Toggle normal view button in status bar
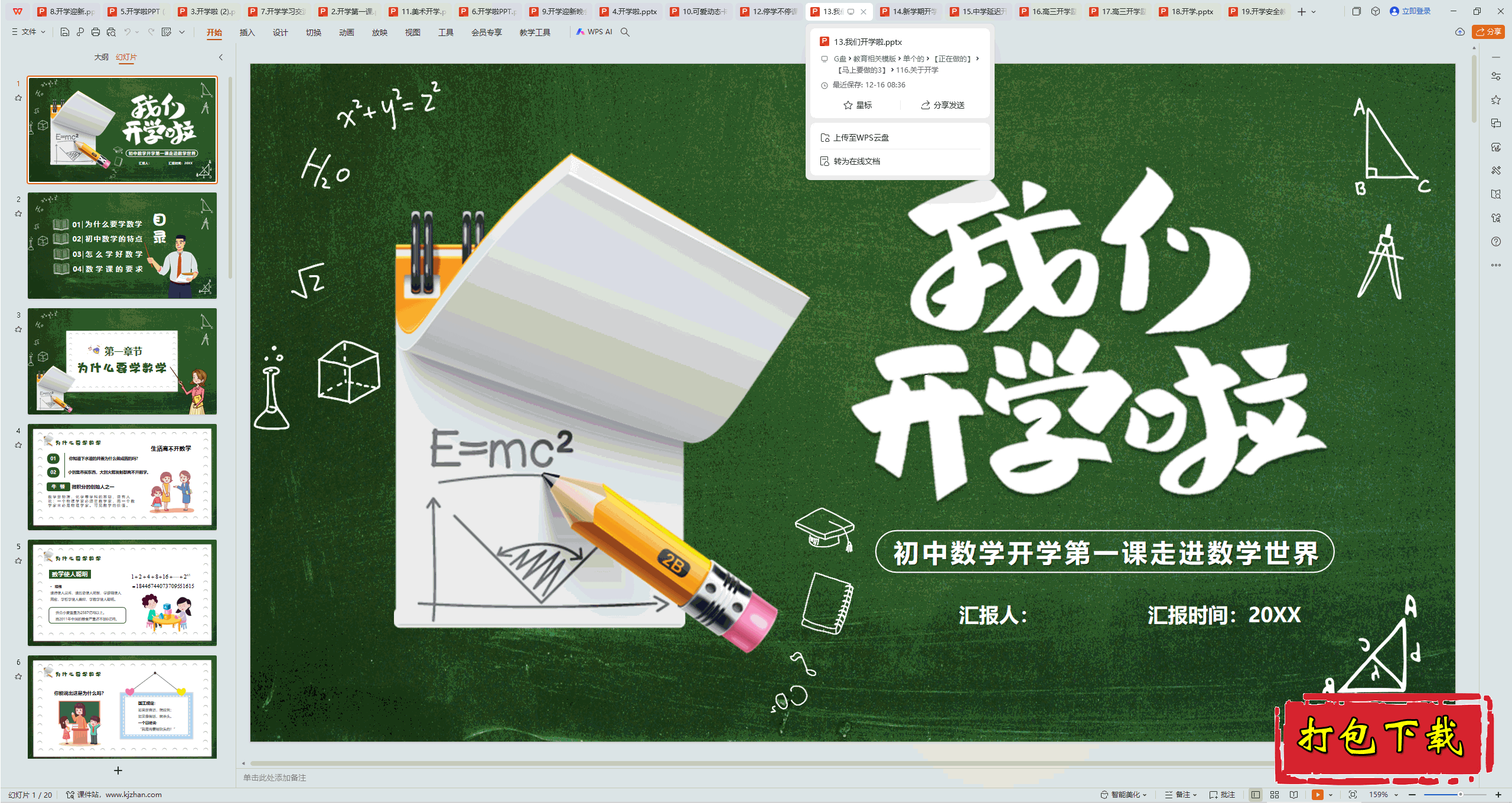The image size is (1512, 803). click(x=1256, y=795)
